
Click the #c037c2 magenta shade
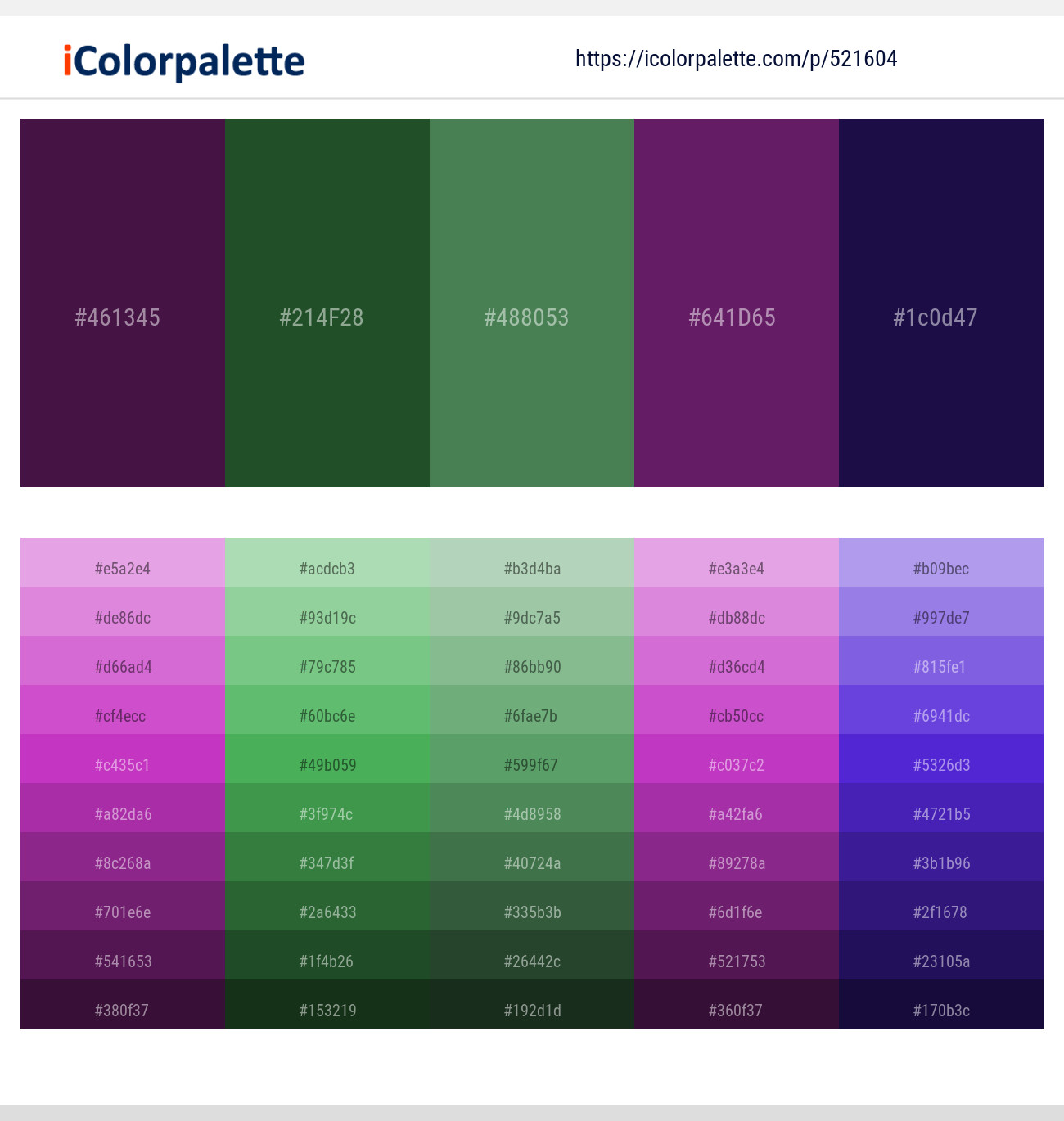tap(737, 759)
